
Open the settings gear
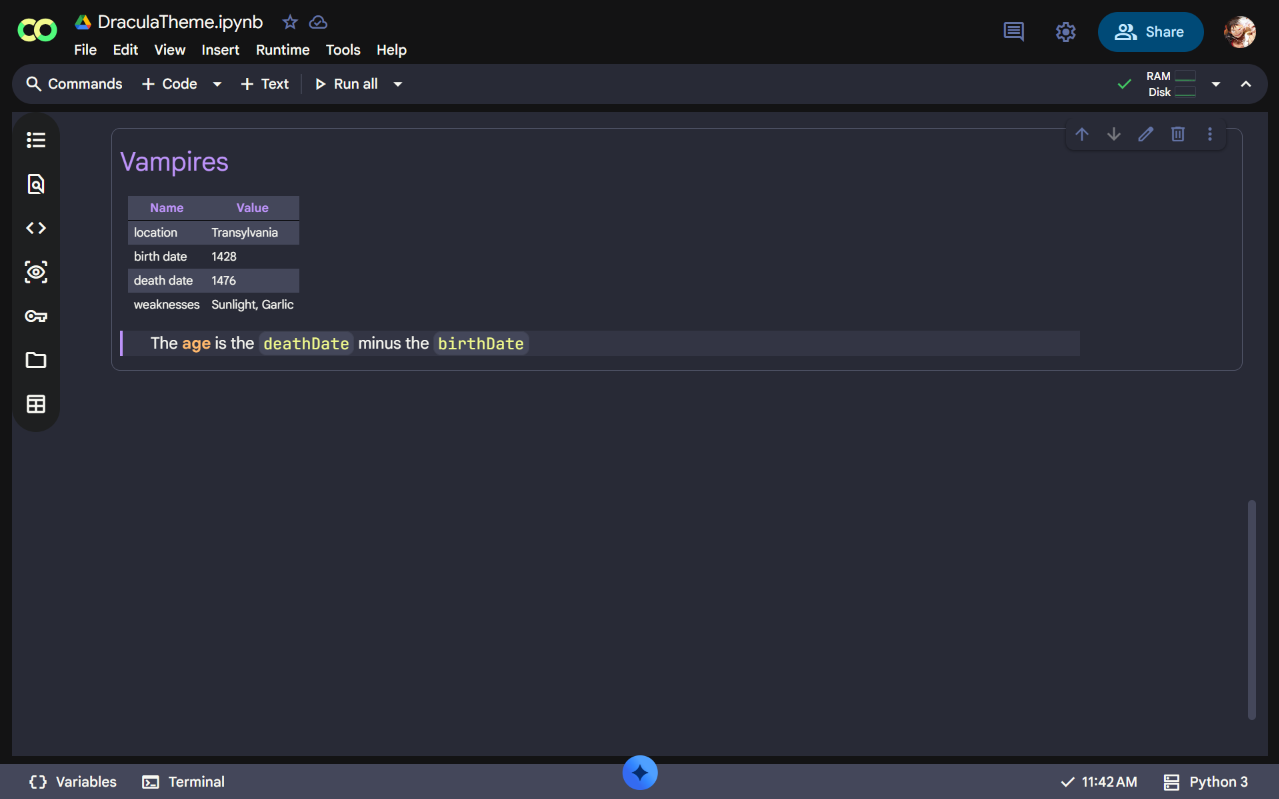click(x=1066, y=32)
